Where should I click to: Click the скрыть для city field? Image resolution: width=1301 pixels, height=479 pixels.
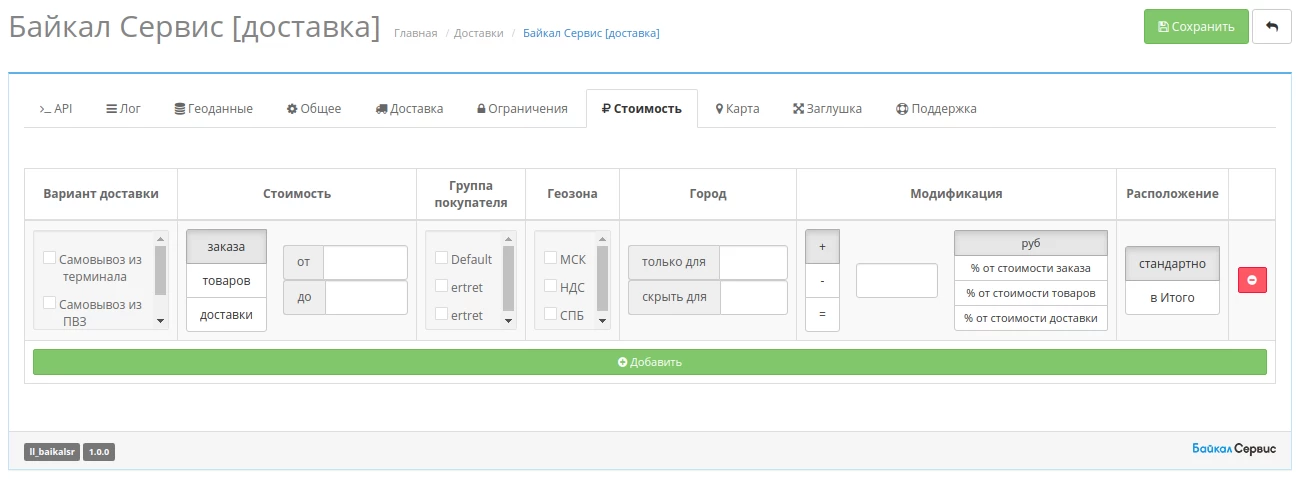click(753, 297)
